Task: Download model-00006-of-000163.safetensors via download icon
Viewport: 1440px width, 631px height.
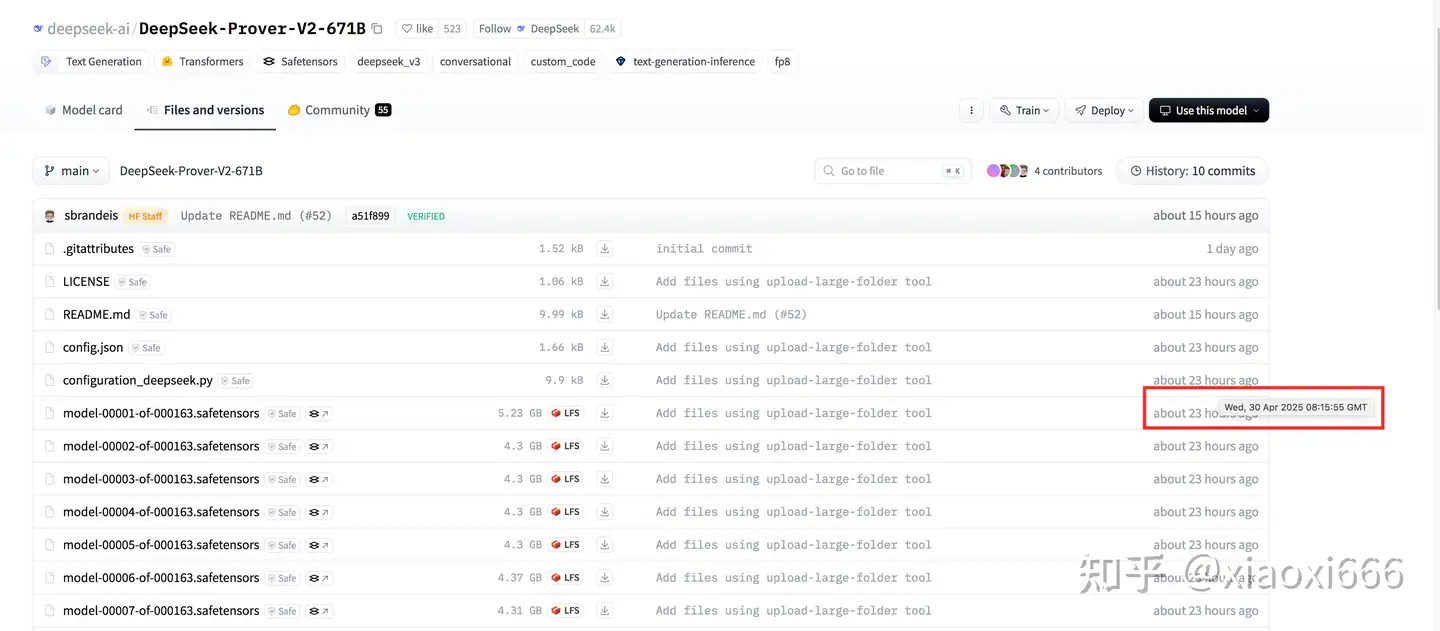Action: [605, 578]
